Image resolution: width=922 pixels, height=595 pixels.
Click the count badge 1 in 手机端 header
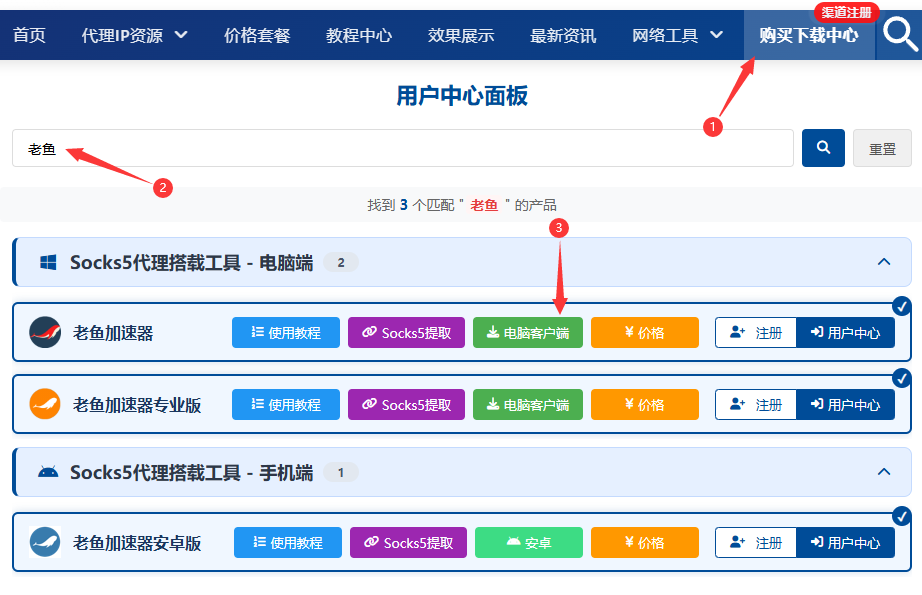(x=340, y=473)
